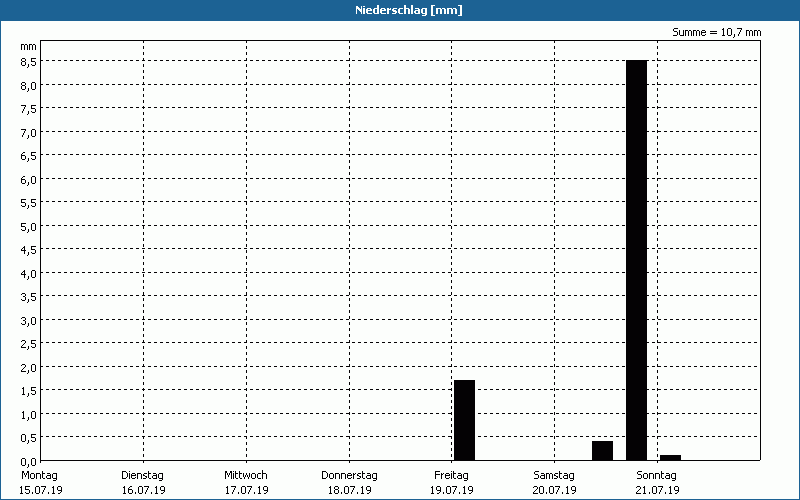Click the y-axis value '7,5'
Viewport: 800px width, 500px height.
click(29, 109)
